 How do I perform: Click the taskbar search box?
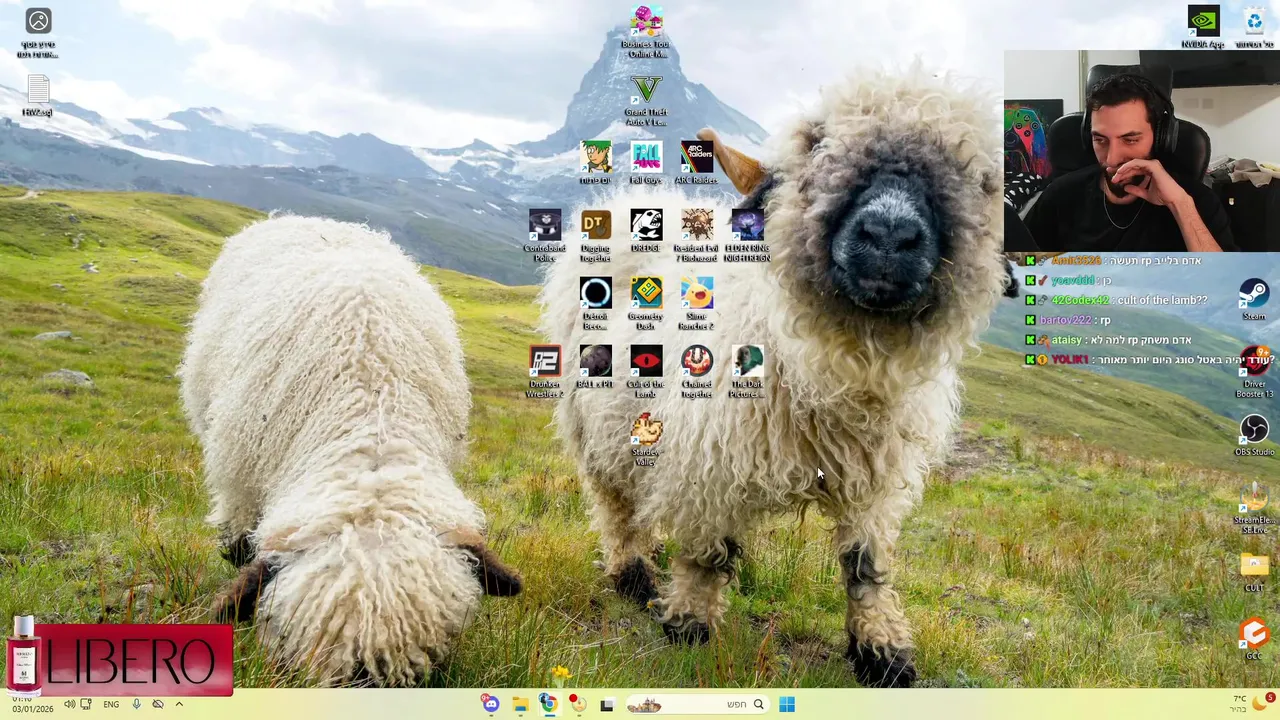click(697, 705)
